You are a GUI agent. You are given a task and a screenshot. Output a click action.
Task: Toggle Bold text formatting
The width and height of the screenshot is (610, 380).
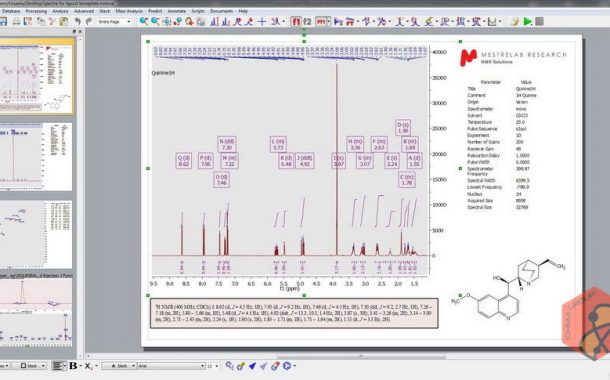[x=73, y=366]
